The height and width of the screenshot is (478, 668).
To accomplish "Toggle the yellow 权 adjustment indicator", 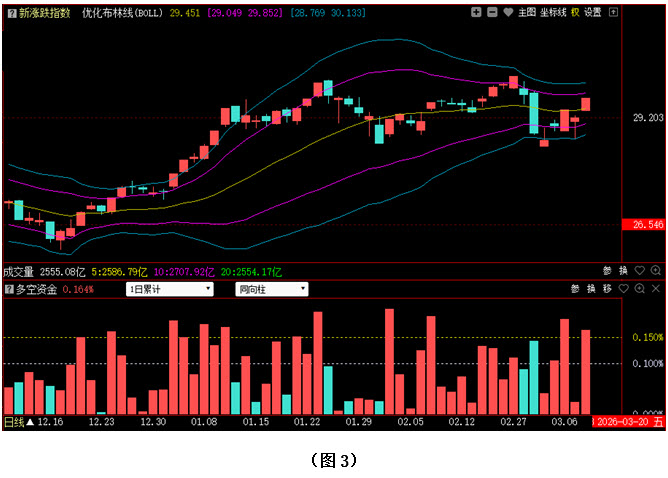I will (574, 13).
